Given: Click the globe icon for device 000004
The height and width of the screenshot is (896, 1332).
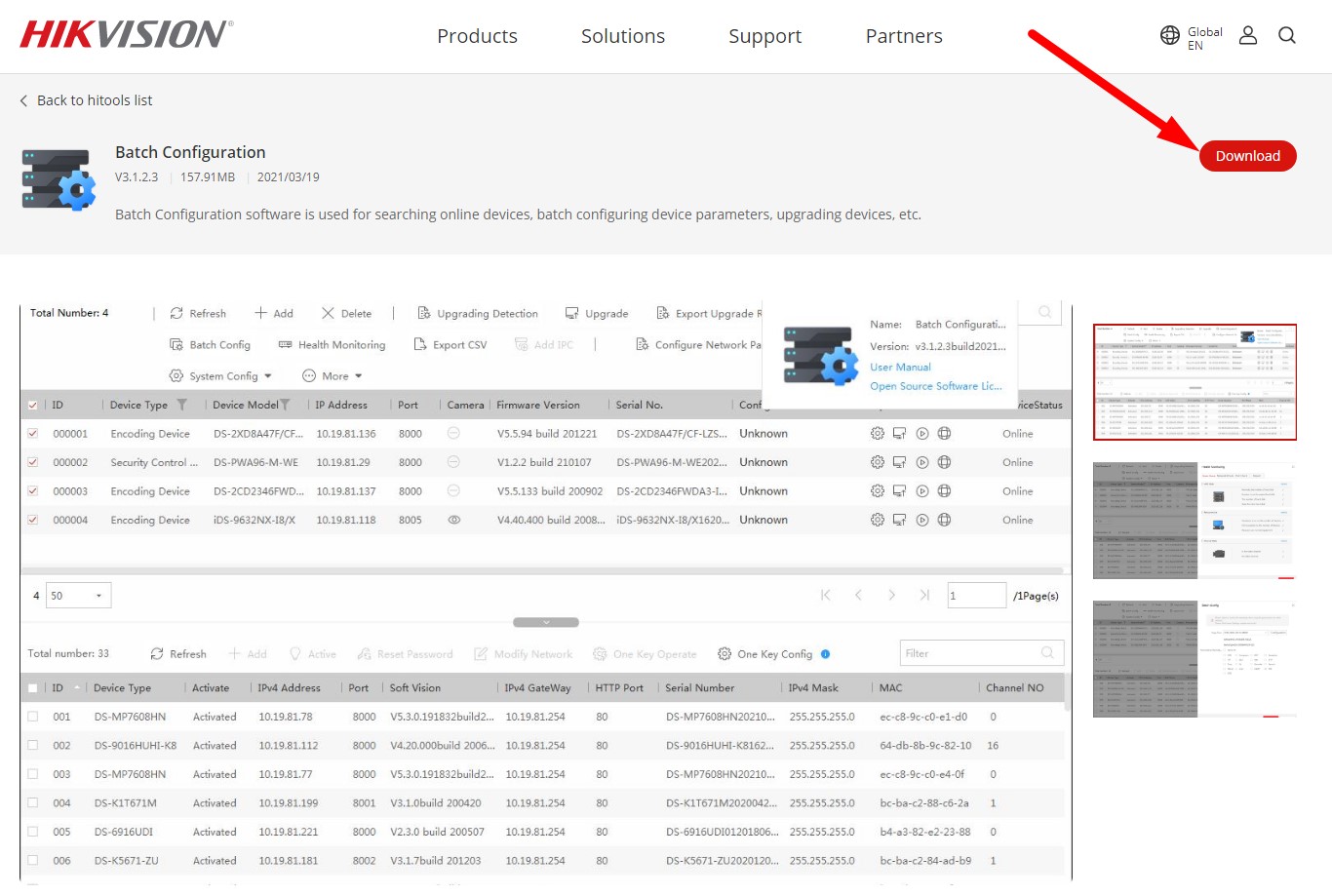Looking at the screenshot, I should (944, 521).
